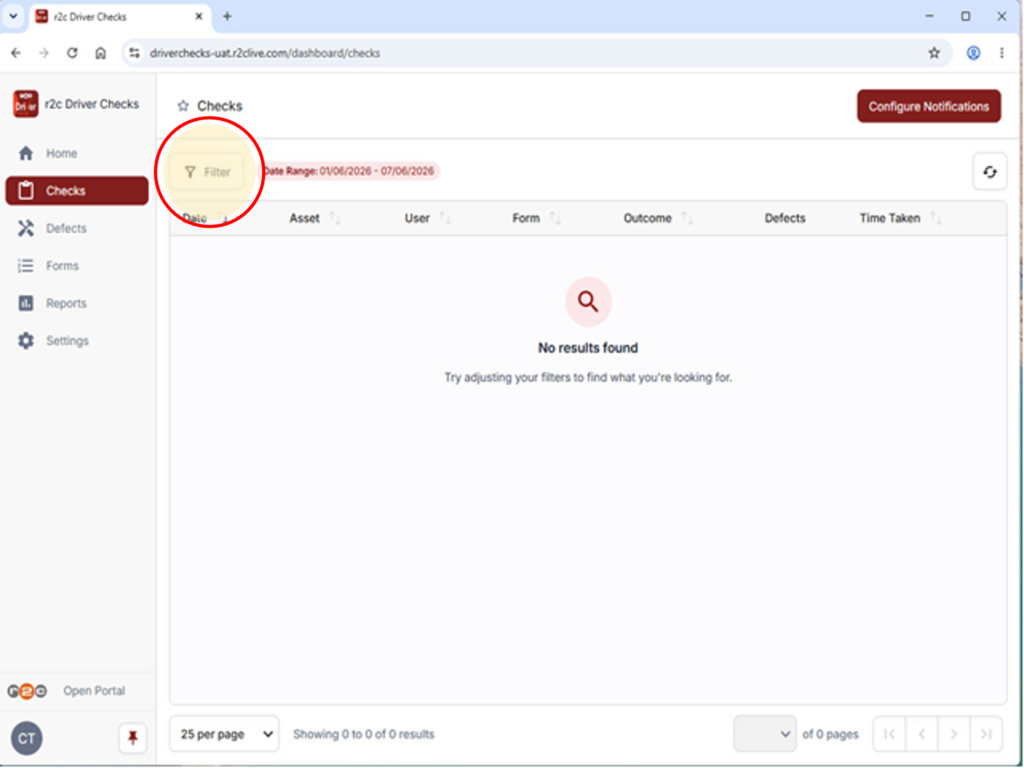Viewport: 1024px width, 768px height.
Task: Click the Defects column header
Action: point(785,218)
